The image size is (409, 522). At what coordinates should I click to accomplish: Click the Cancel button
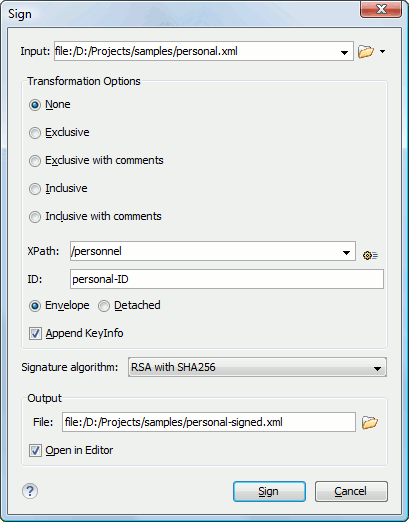coord(351,491)
